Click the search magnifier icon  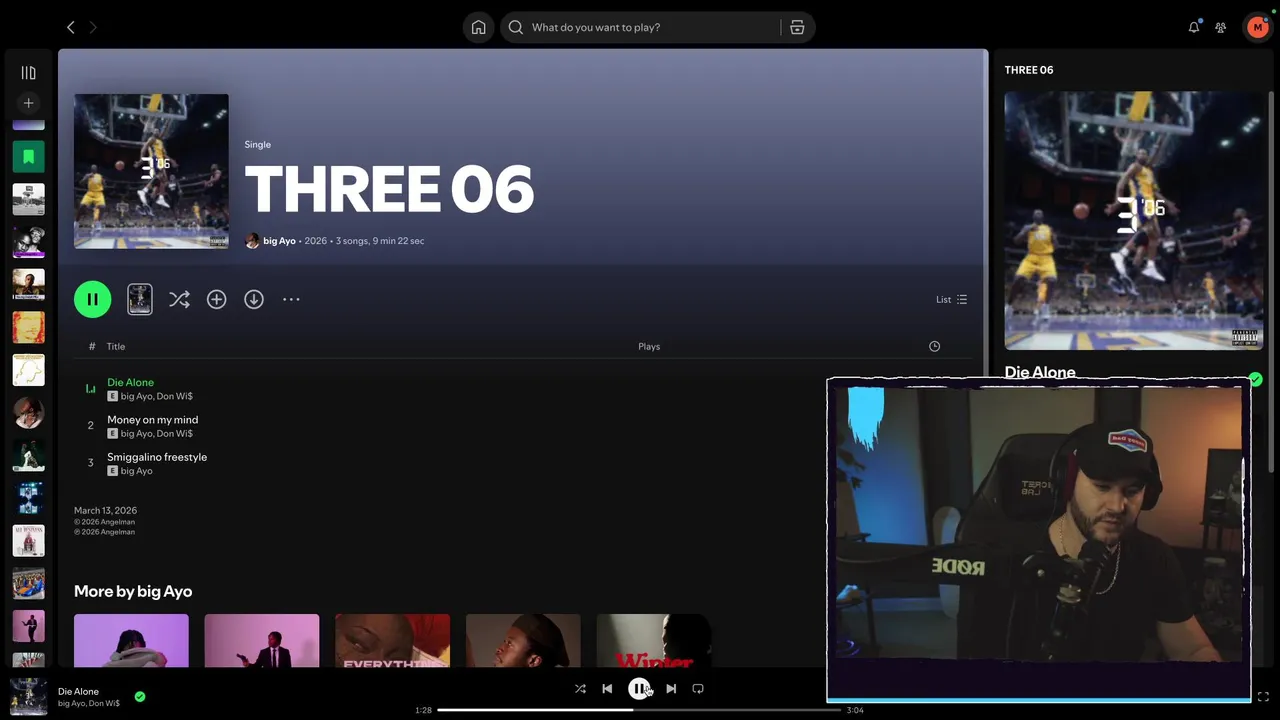coord(516,27)
